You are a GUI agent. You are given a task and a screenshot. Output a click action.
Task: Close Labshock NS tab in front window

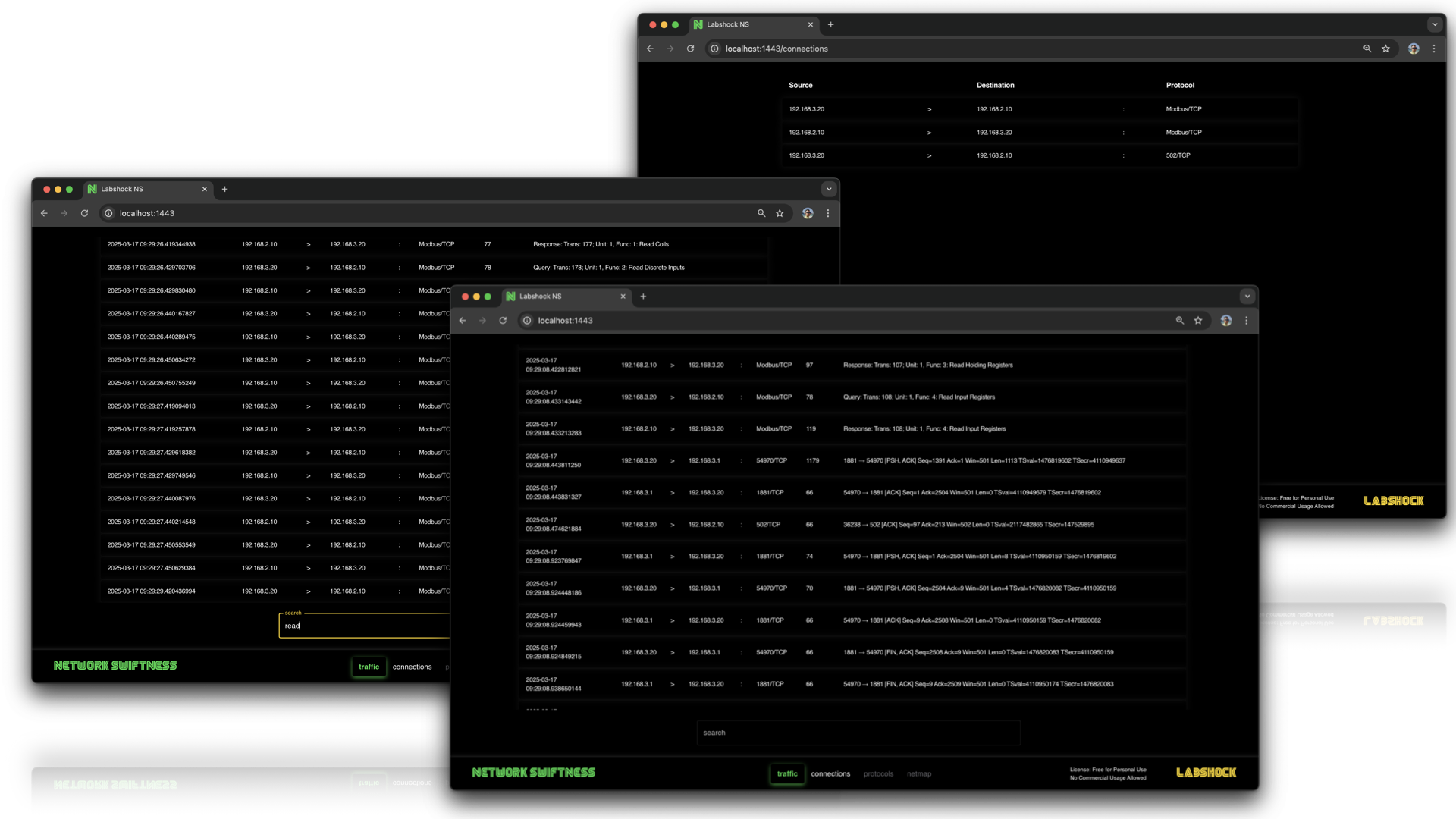pyautogui.click(x=623, y=297)
